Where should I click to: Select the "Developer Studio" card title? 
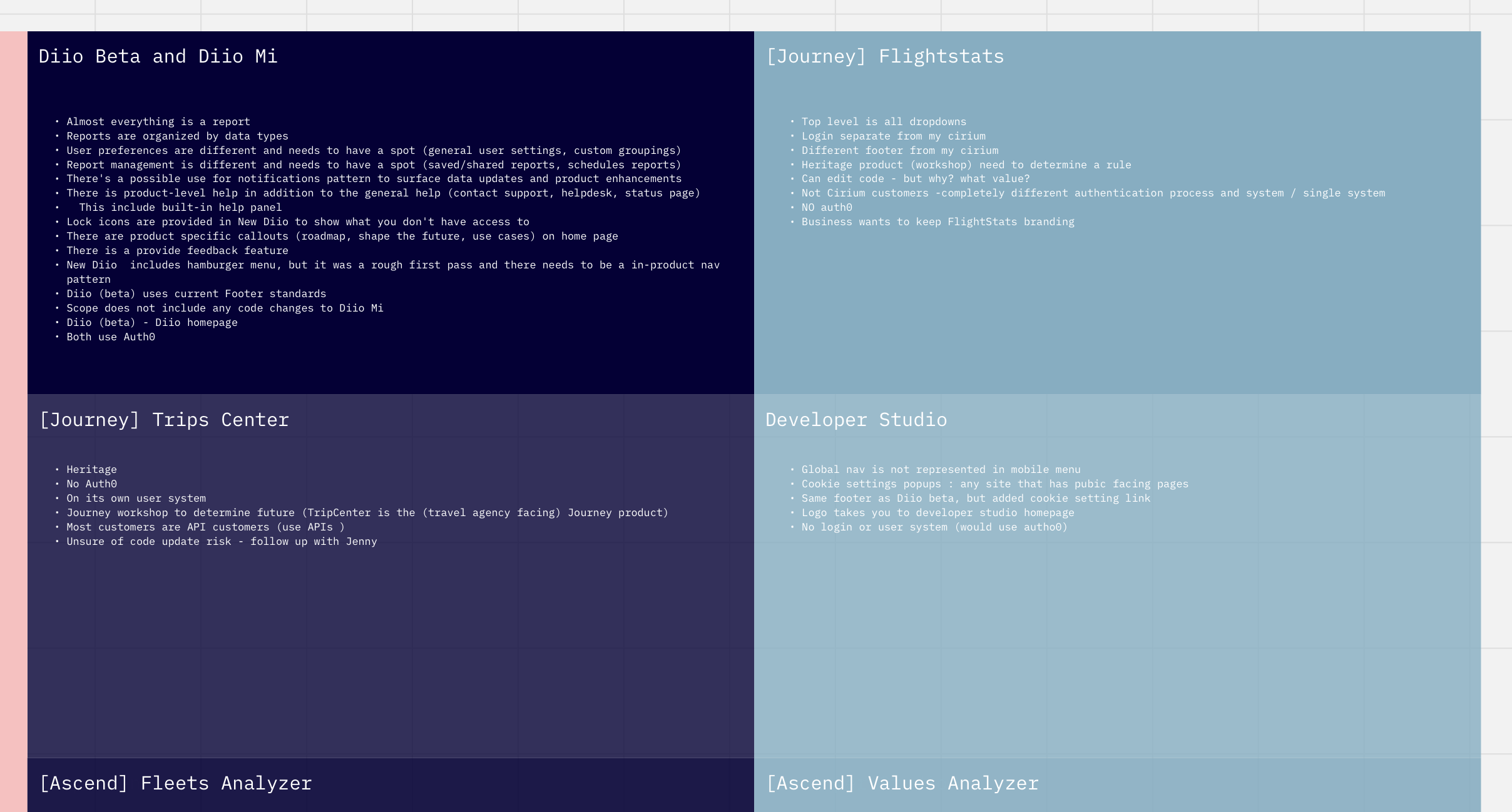point(856,420)
